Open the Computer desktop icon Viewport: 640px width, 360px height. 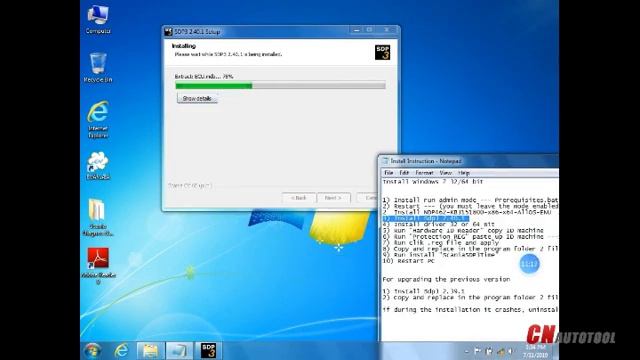[98, 19]
